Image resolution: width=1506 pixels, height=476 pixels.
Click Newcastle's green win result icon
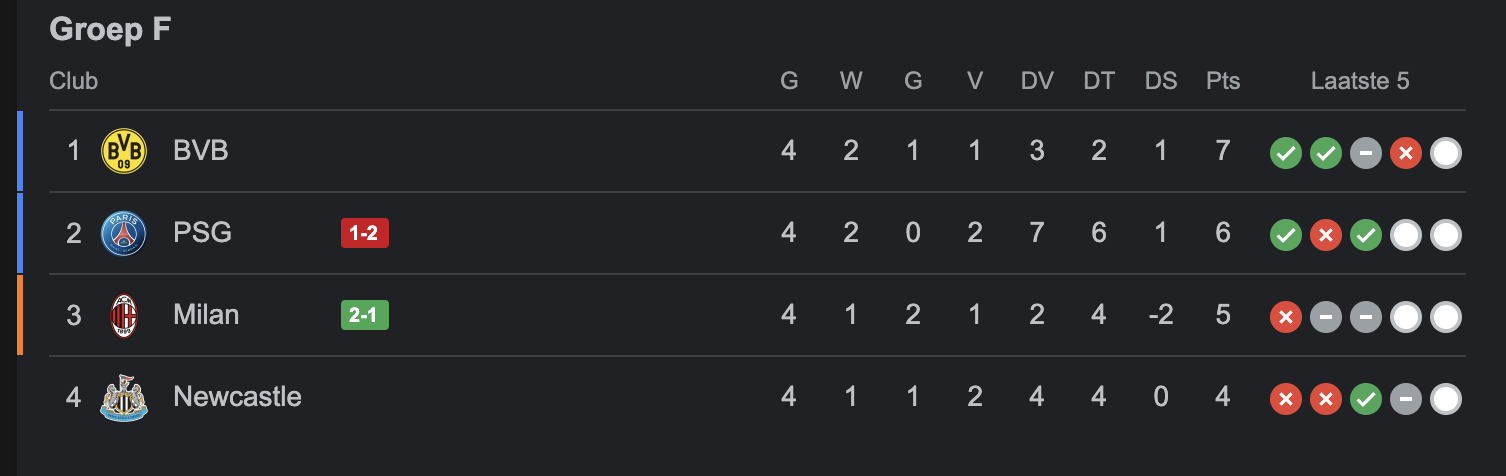[1366, 400]
